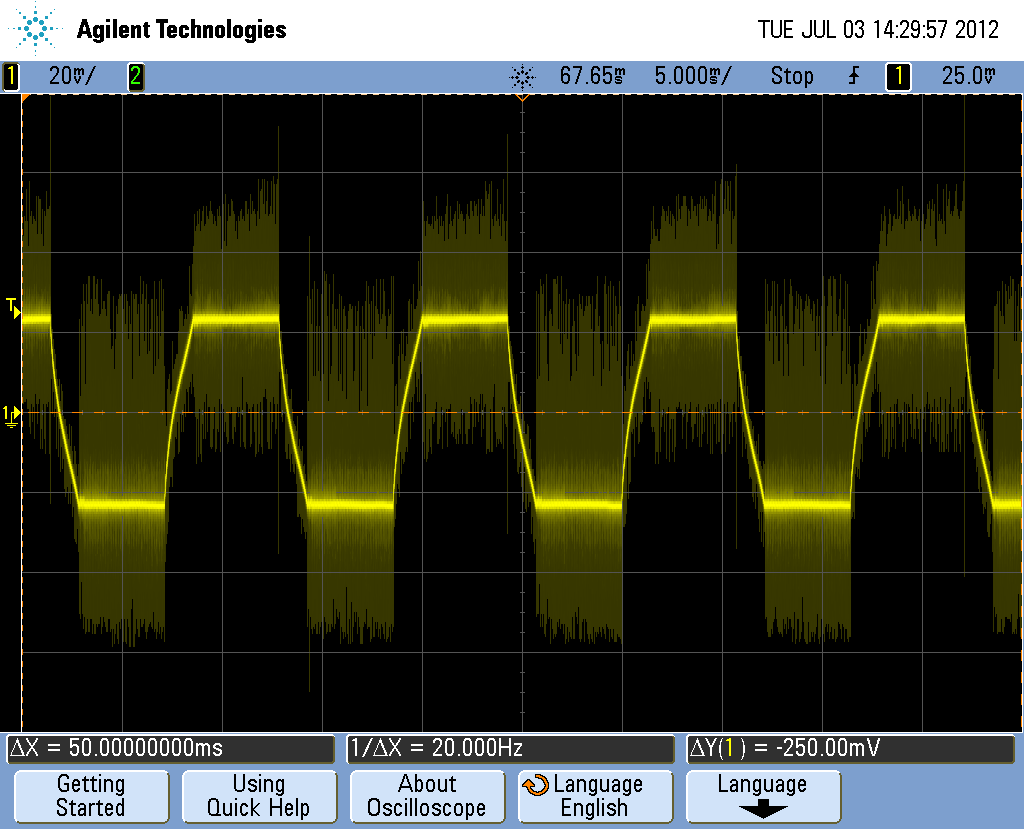1024x829 pixels.
Task: Select the channel 1 indicator badge
Action: pos(10,76)
